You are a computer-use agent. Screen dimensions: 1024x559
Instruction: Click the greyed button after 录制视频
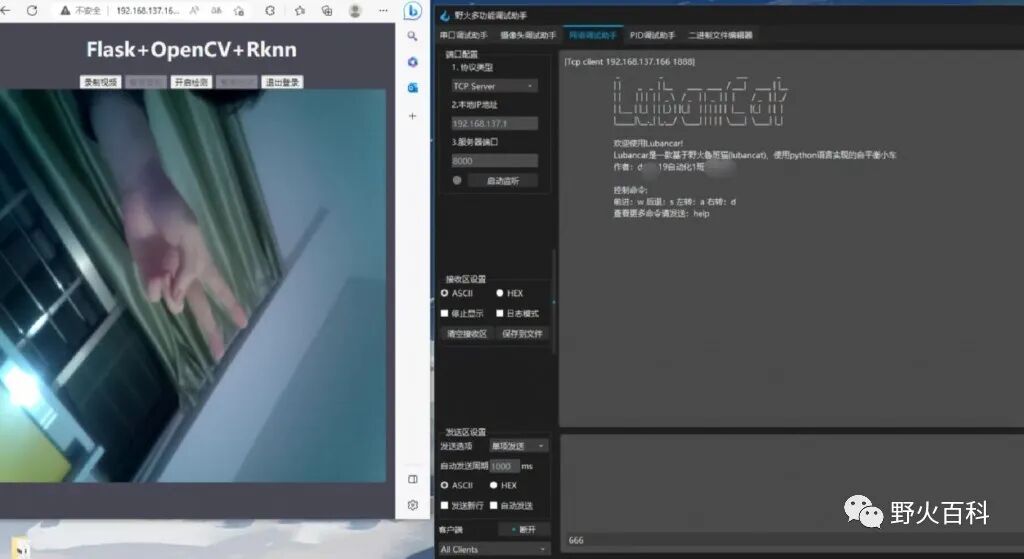click(x=146, y=82)
